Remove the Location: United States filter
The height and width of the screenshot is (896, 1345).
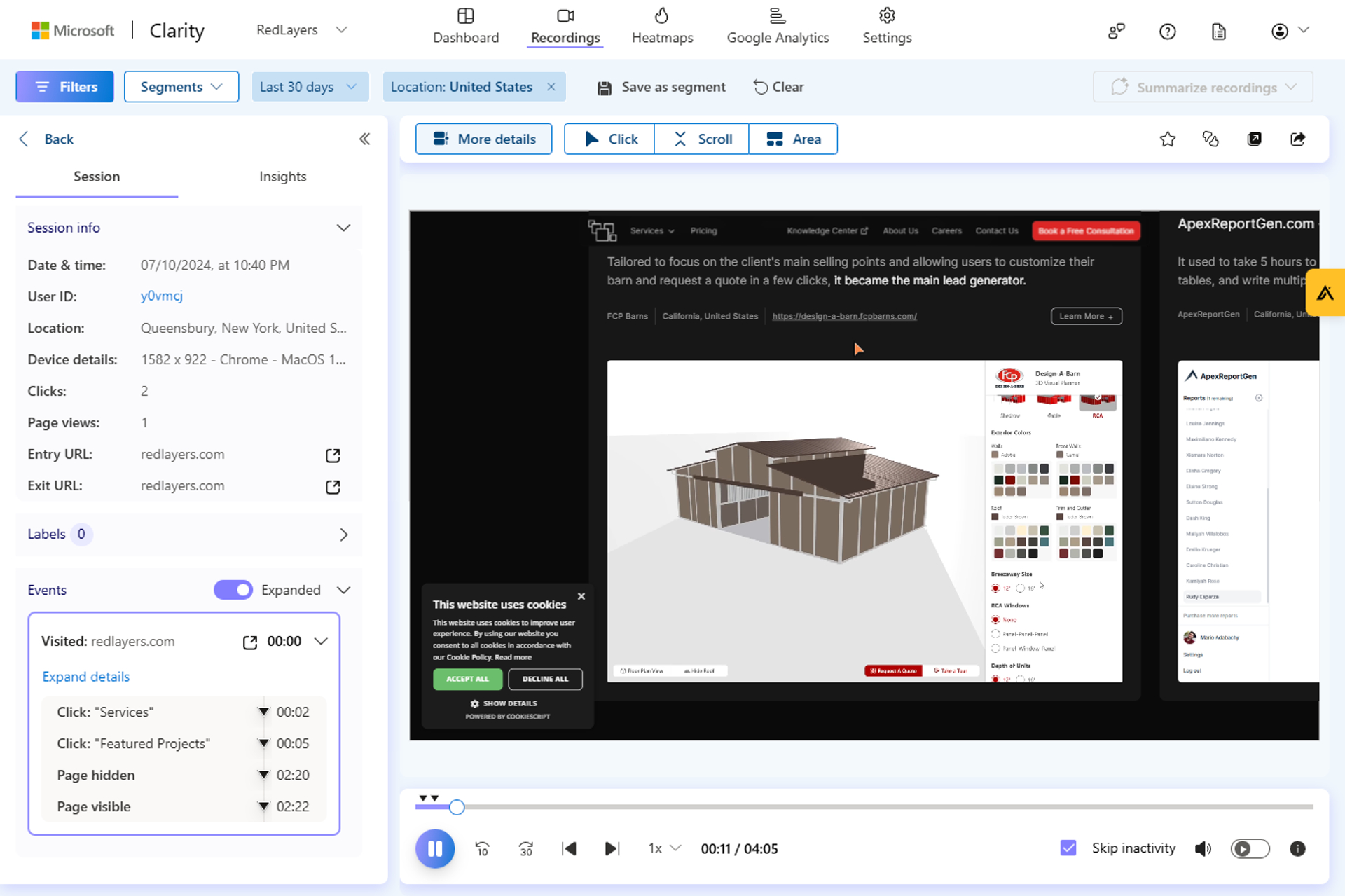tap(551, 87)
